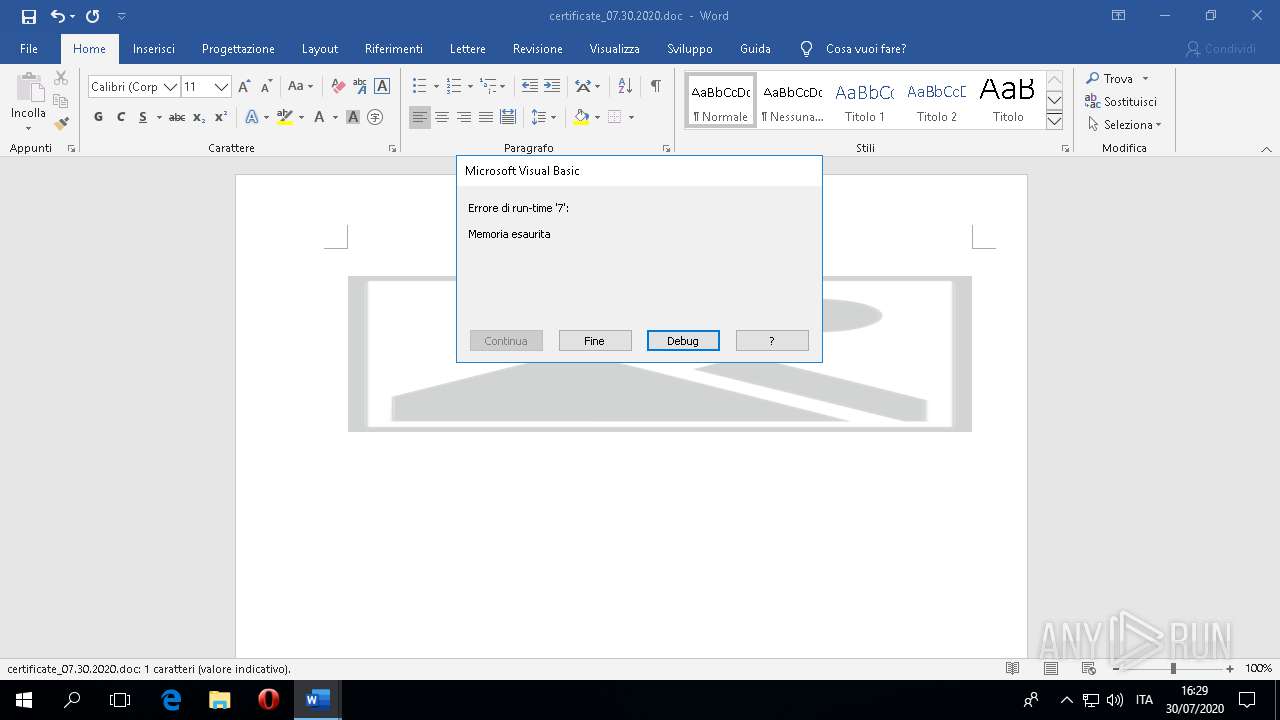
Task: Activate the Format Painter brush
Action: pyautogui.click(x=61, y=124)
